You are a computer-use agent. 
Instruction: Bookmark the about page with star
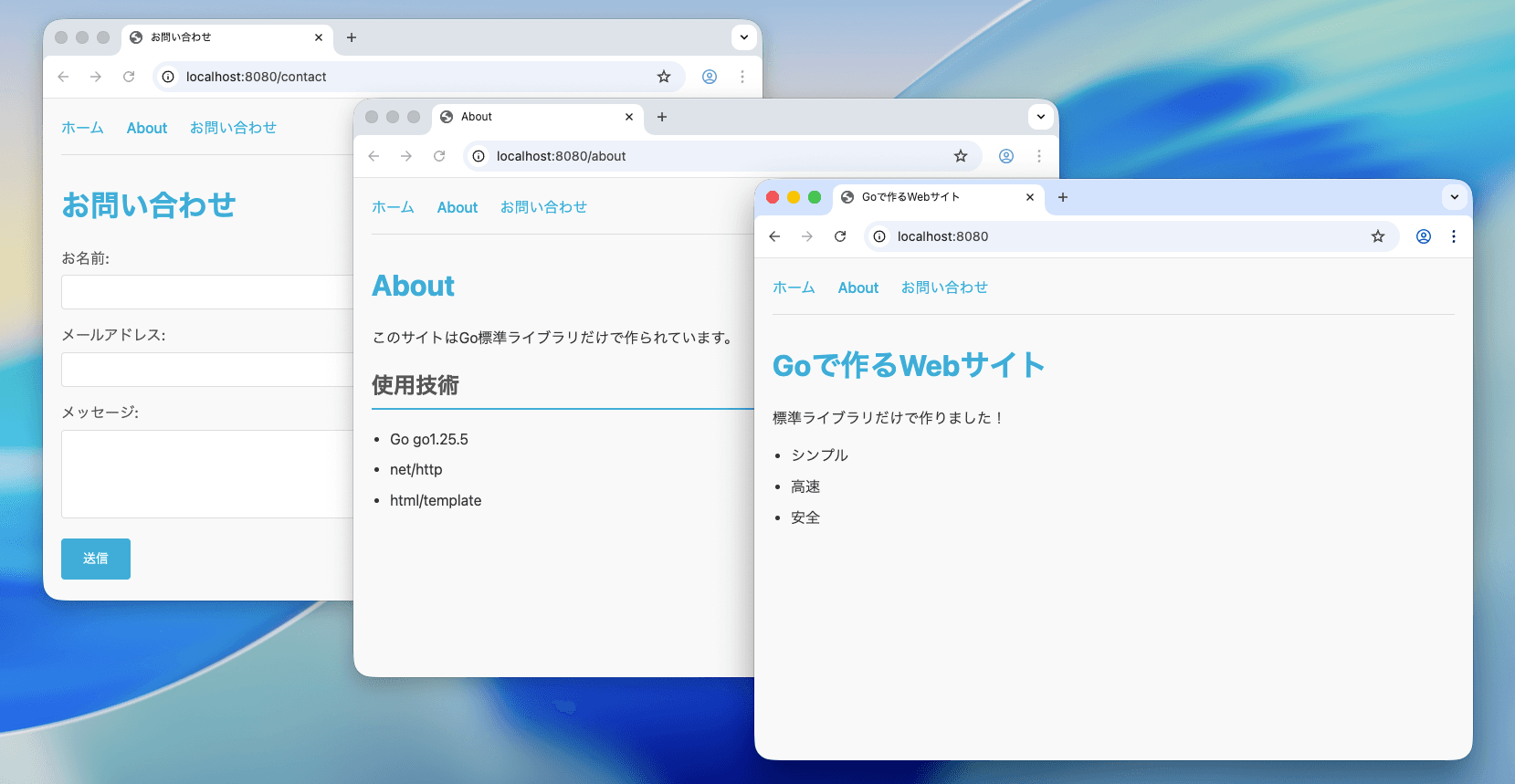click(961, 156)
